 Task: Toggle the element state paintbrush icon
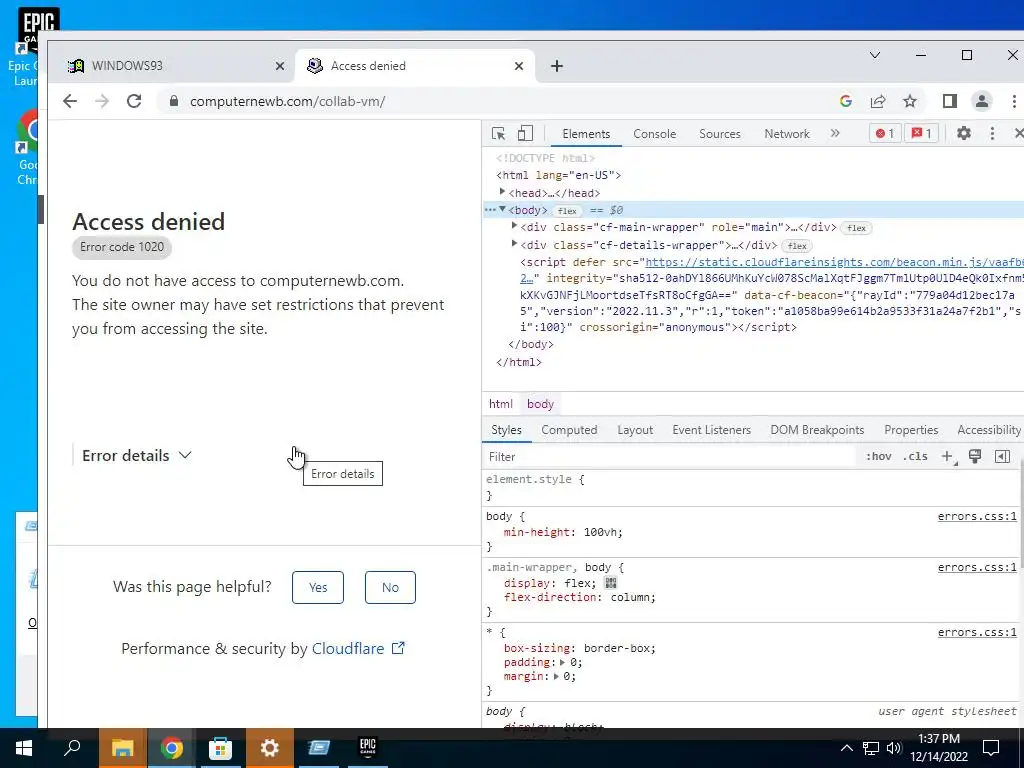pos(974,456)
